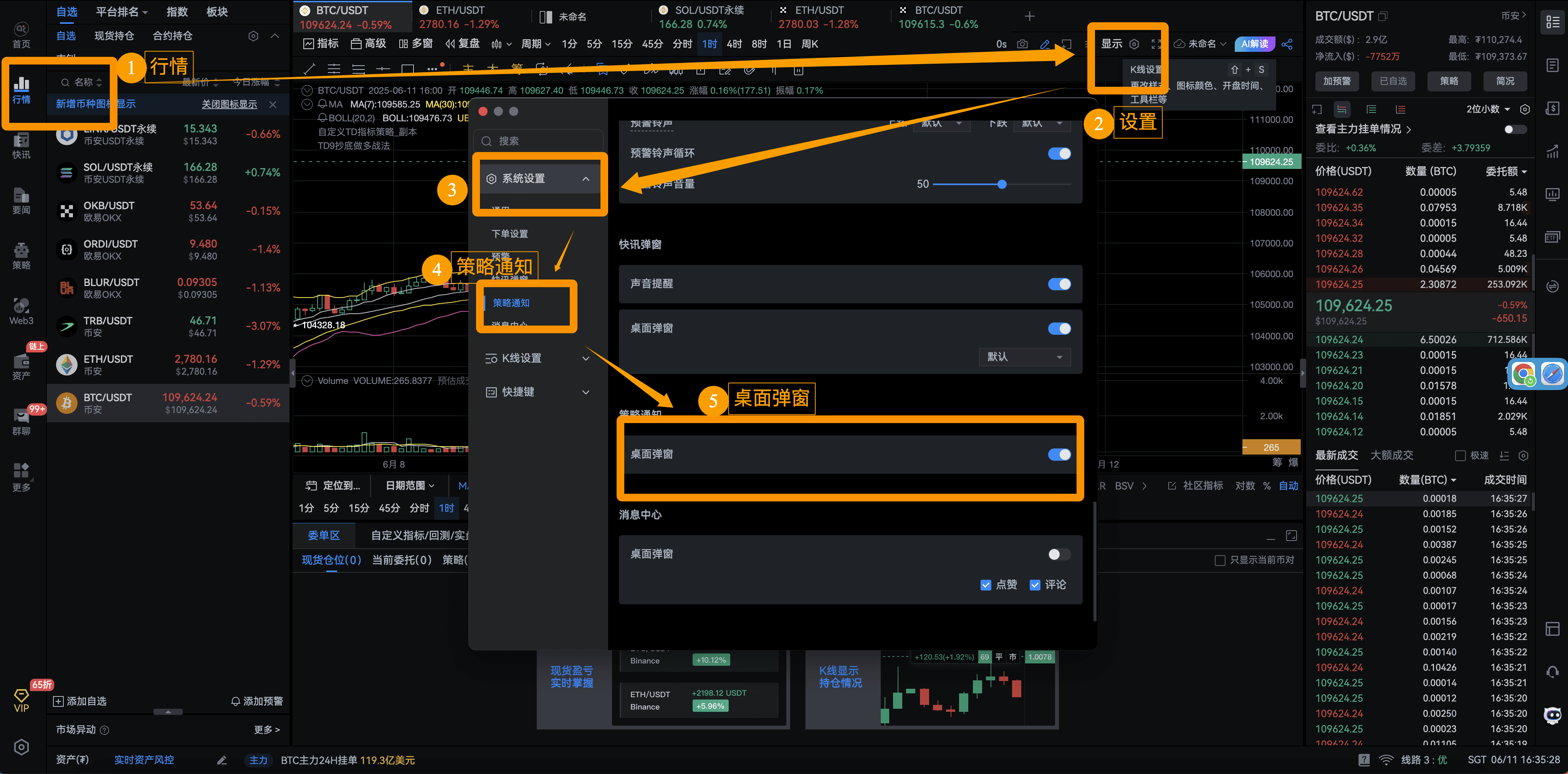Screen dimensions: 1568x774
Task: Uncheck the 点赞 checkbox
Action: (x=986, y=585)
